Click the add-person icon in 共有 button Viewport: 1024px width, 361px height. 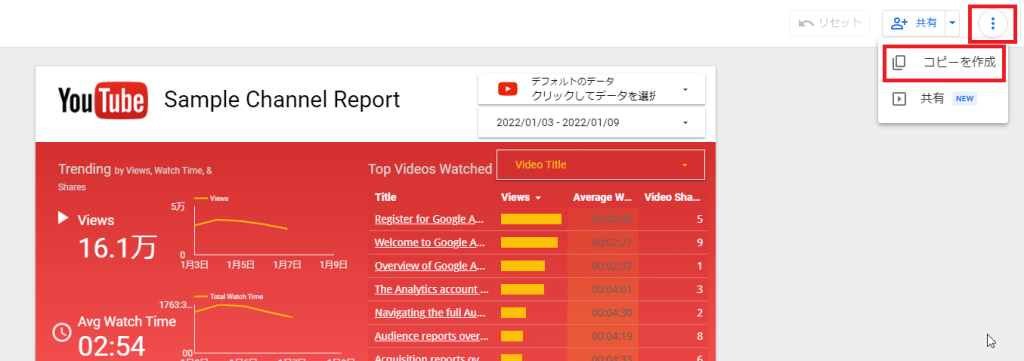coord(900,23)
